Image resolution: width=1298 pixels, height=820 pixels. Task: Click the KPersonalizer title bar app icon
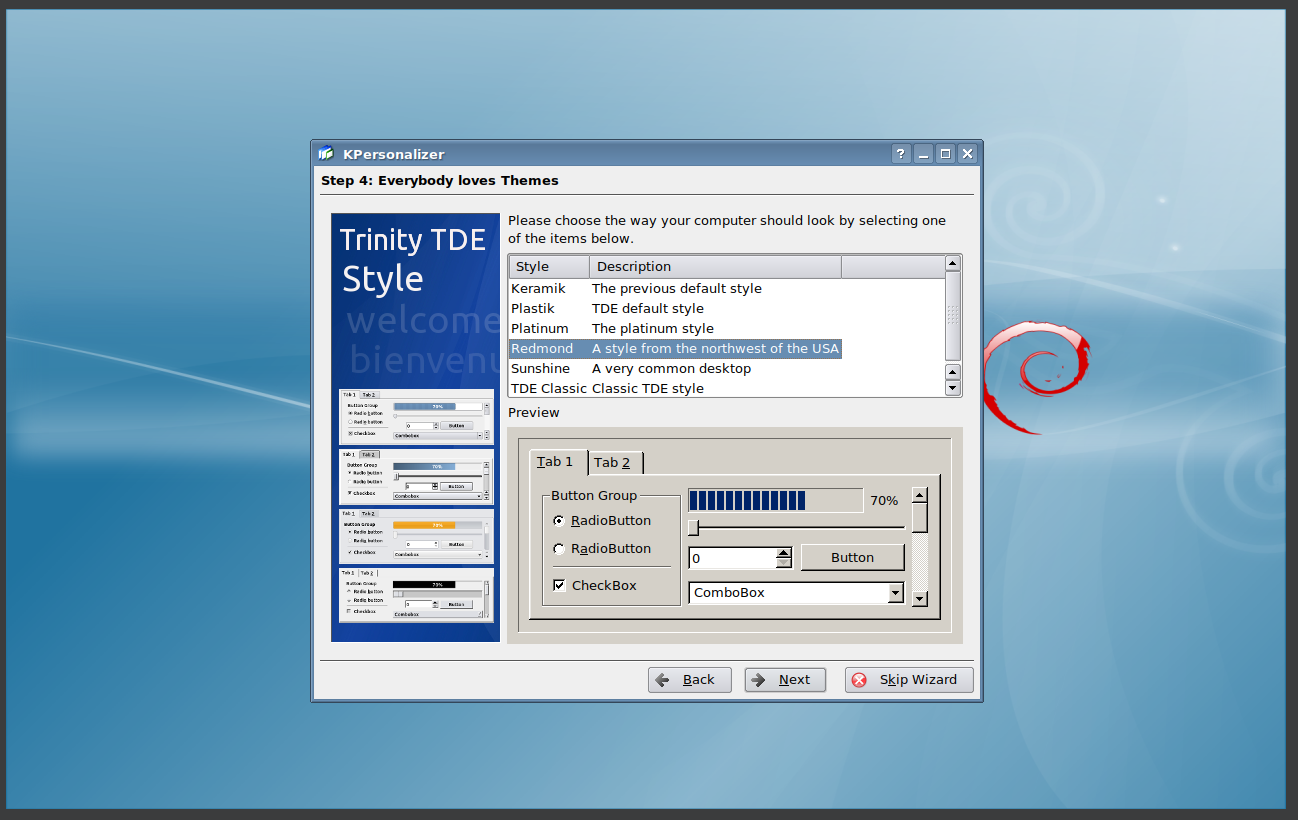click(325, 154)
